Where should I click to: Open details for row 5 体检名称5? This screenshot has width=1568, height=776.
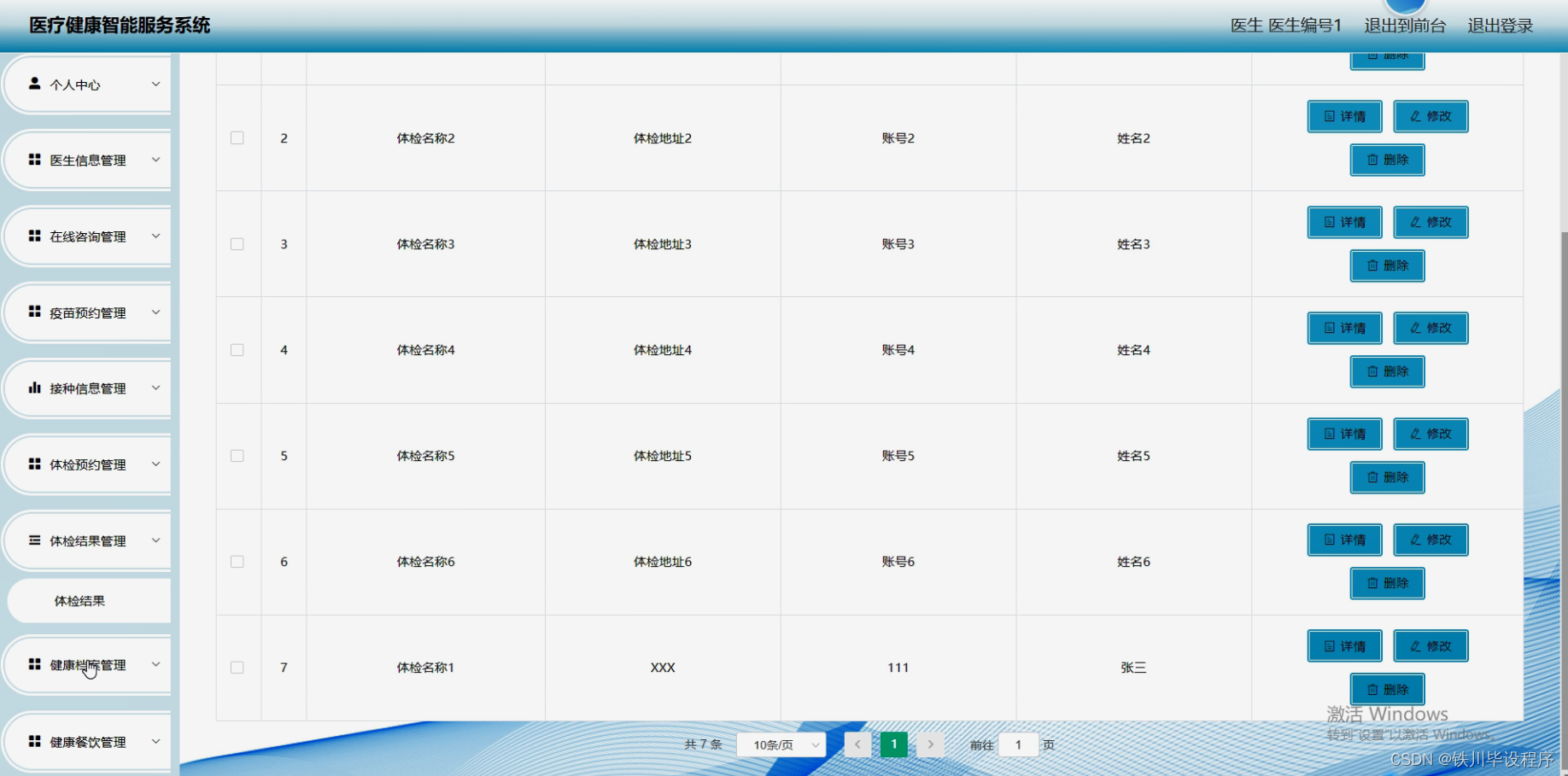tap(1344, 434)
